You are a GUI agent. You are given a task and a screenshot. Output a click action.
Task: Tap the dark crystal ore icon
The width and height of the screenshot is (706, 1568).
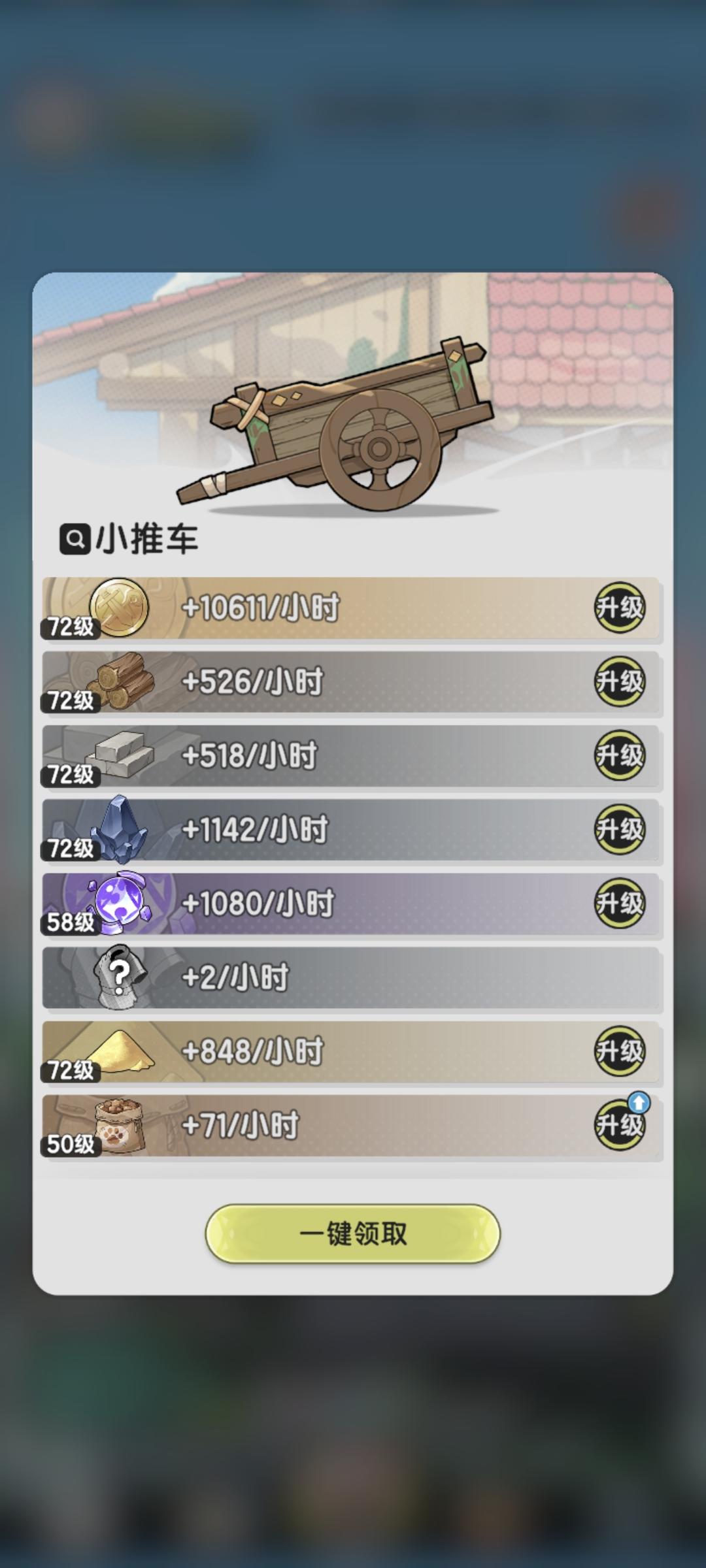[119, 828]
